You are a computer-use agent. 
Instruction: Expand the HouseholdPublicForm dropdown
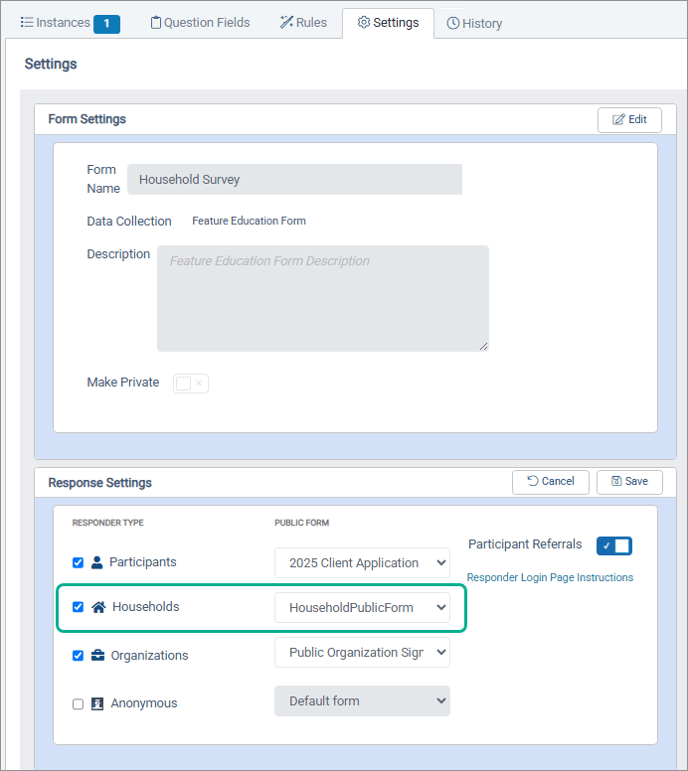tap(362, 607)
